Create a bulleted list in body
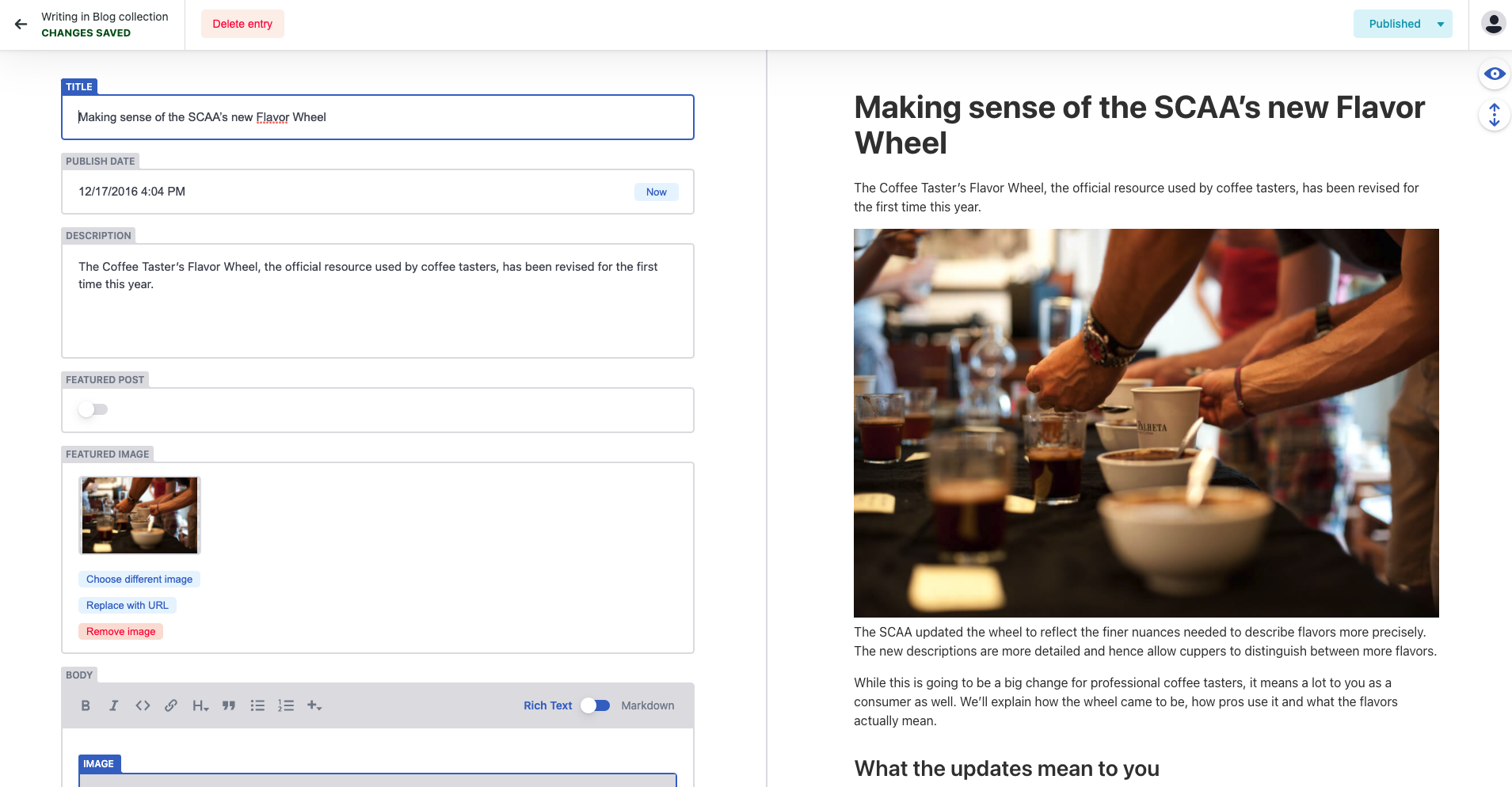Viewport: 1512px width, 787px height. coord(257,705)
